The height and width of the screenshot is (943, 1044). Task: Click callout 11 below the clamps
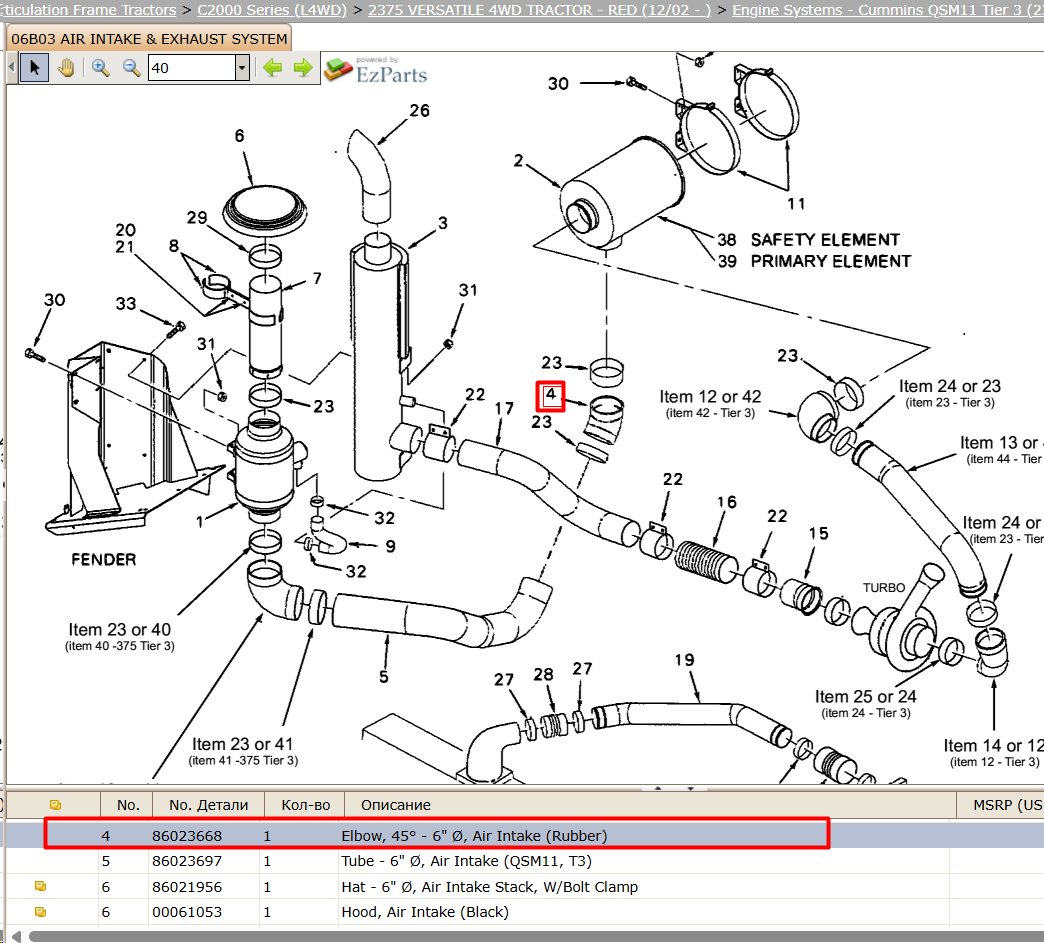click(x=796, y=204)
